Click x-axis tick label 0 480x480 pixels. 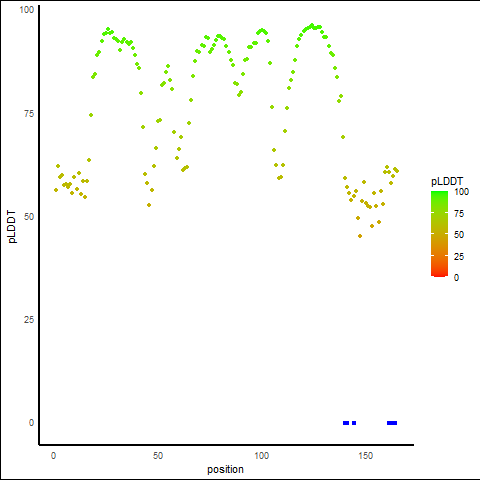pos(53,456)
